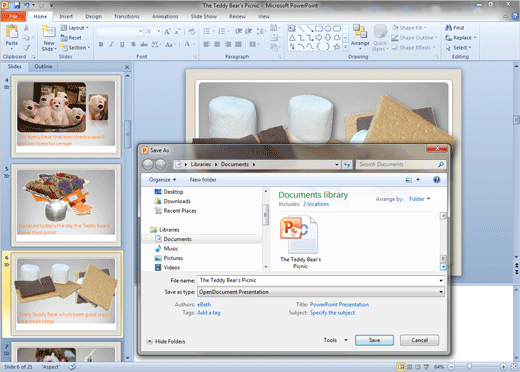Switch to the Insert tab

pos(66,16)
